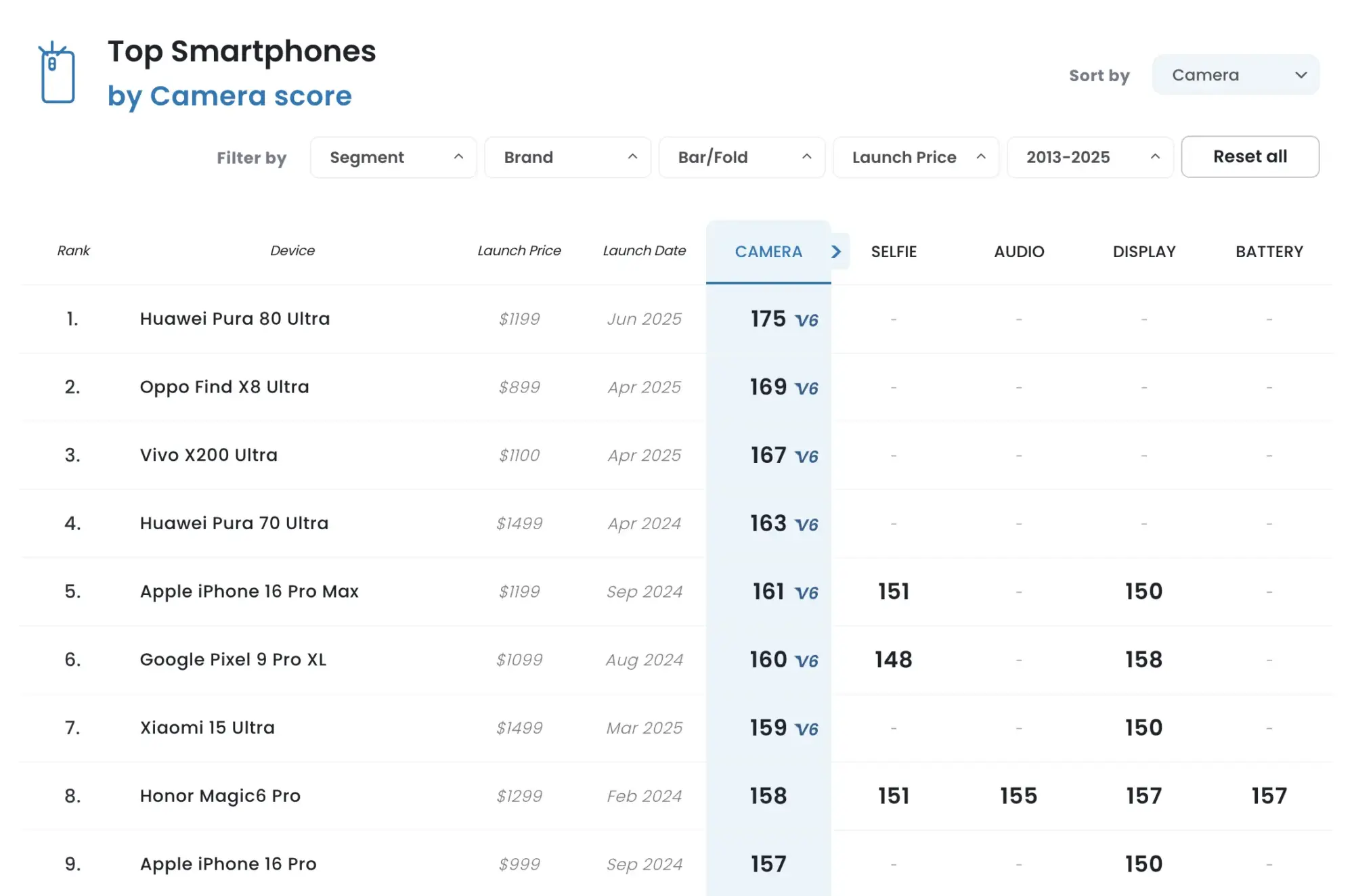
Task: Click display score 157 for Honor Magic6 Pro
Action: [x=1144, y=796]
